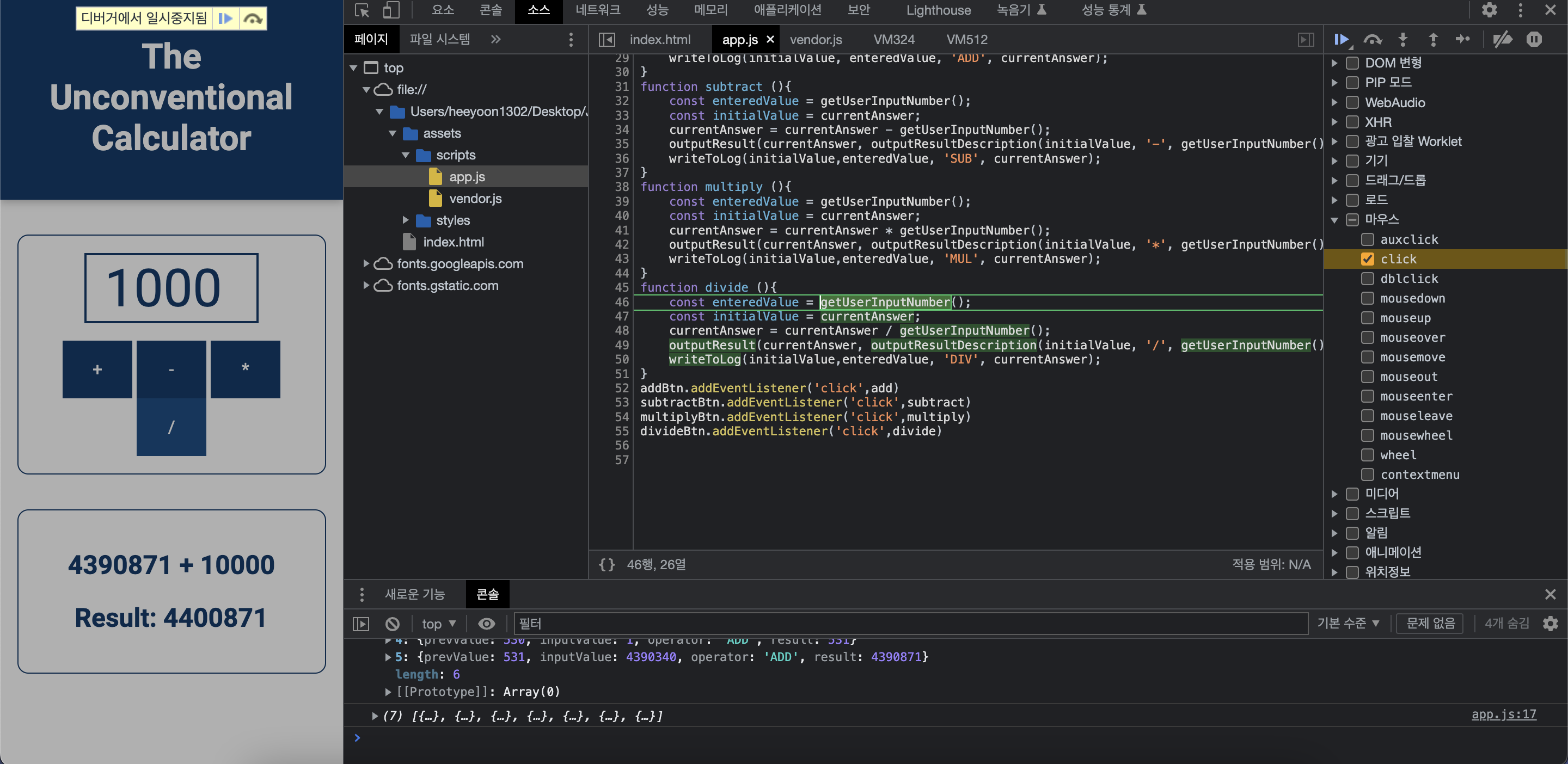Viewport: 1568px width, 764px height.
Task: Click the step over next function icon
Action: point(1372,40)
